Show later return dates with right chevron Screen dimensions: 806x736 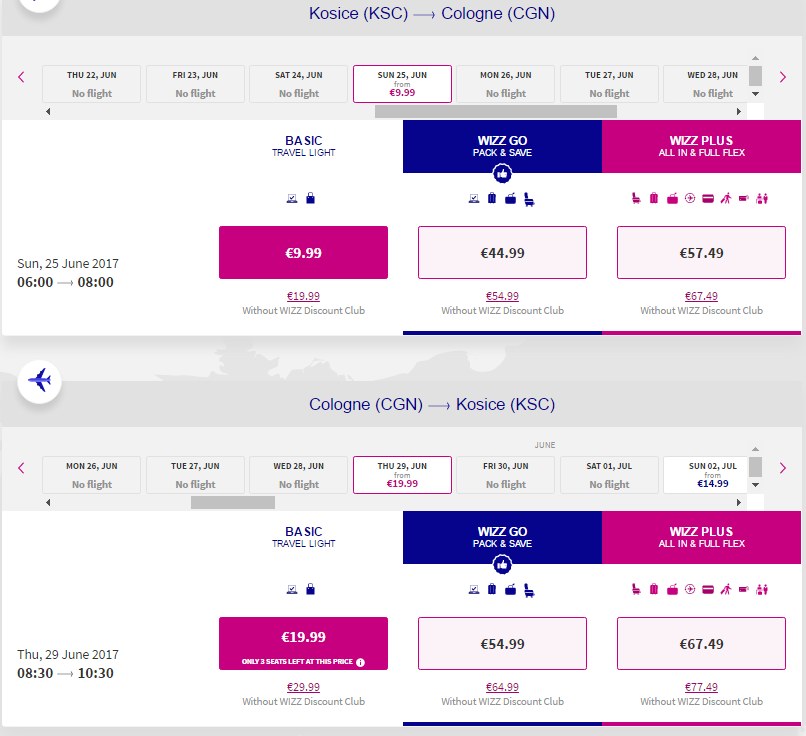[x=783, y=468]
